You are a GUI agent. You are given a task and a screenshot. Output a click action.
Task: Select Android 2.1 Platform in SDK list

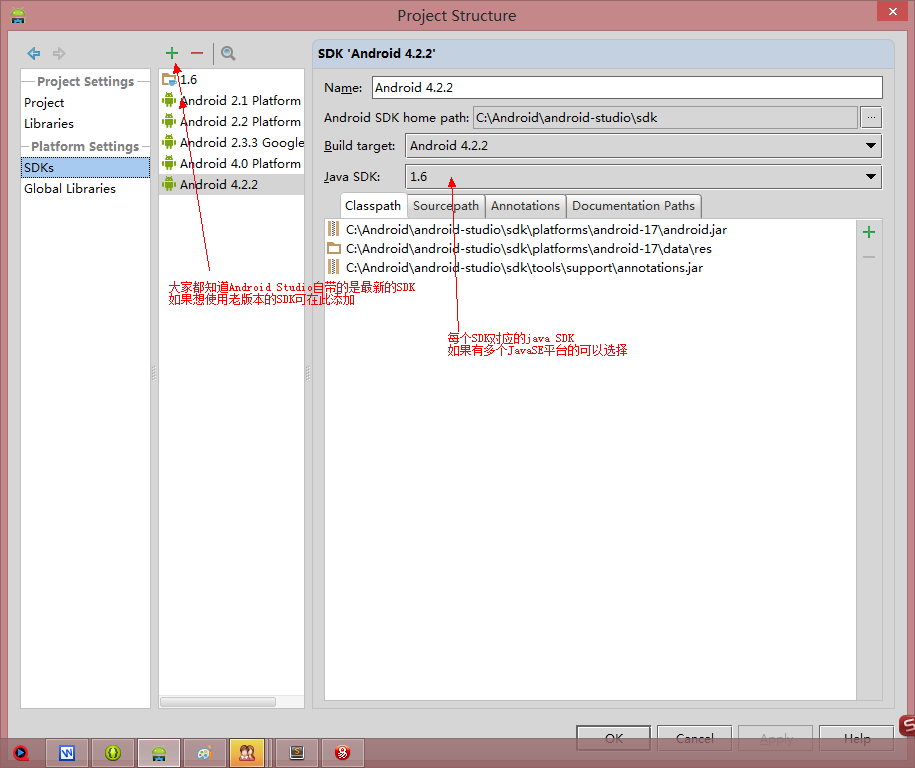click(x=231, y=100)
